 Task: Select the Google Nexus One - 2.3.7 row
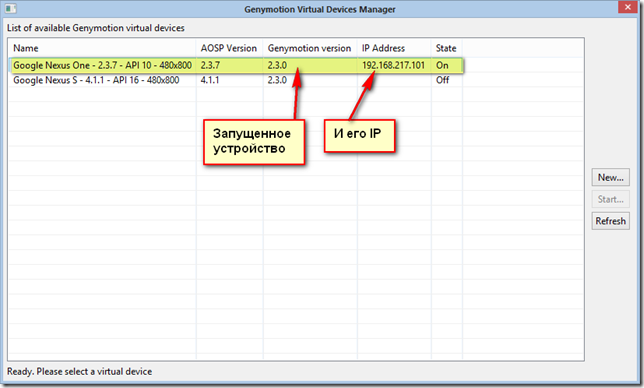click(x=236, y=65)
